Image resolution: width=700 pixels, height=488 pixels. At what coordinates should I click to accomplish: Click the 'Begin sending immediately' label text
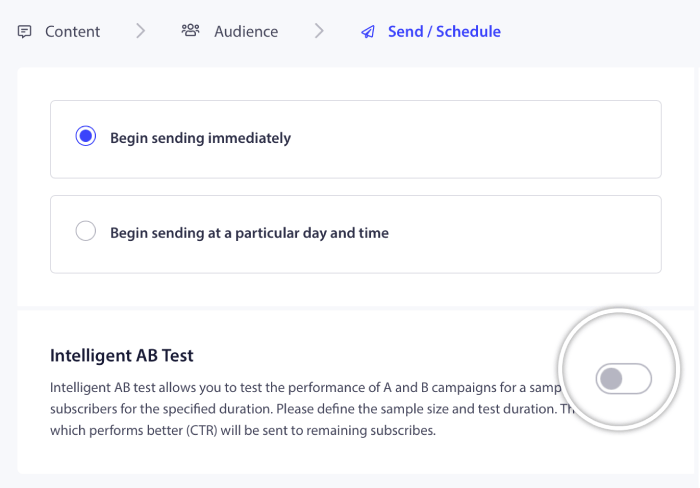200,138
